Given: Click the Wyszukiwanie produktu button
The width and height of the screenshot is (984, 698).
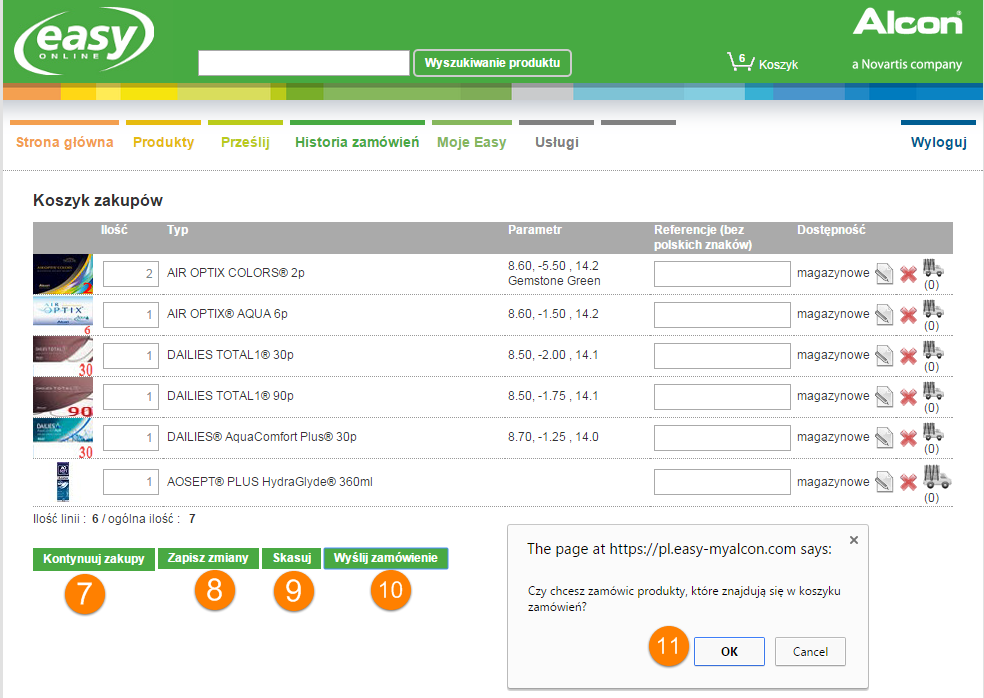Looking at the screenshot, I should pos(492,63).
